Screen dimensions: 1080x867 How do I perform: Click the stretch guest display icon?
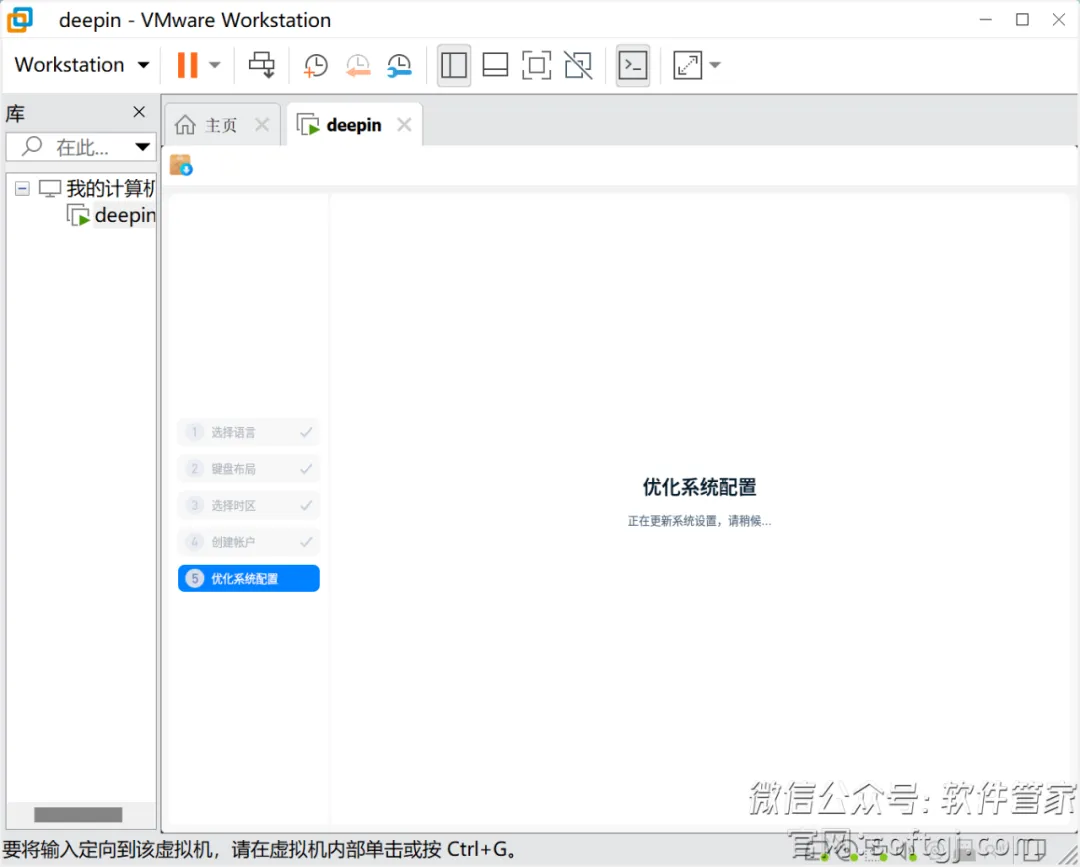(x=687, y=65)
